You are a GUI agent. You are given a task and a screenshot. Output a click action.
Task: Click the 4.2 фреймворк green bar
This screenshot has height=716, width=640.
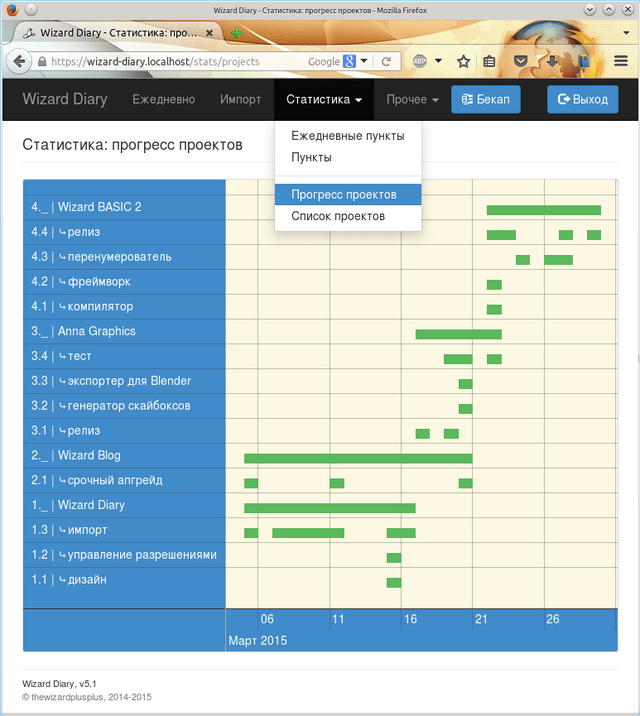tap(494, 285)
